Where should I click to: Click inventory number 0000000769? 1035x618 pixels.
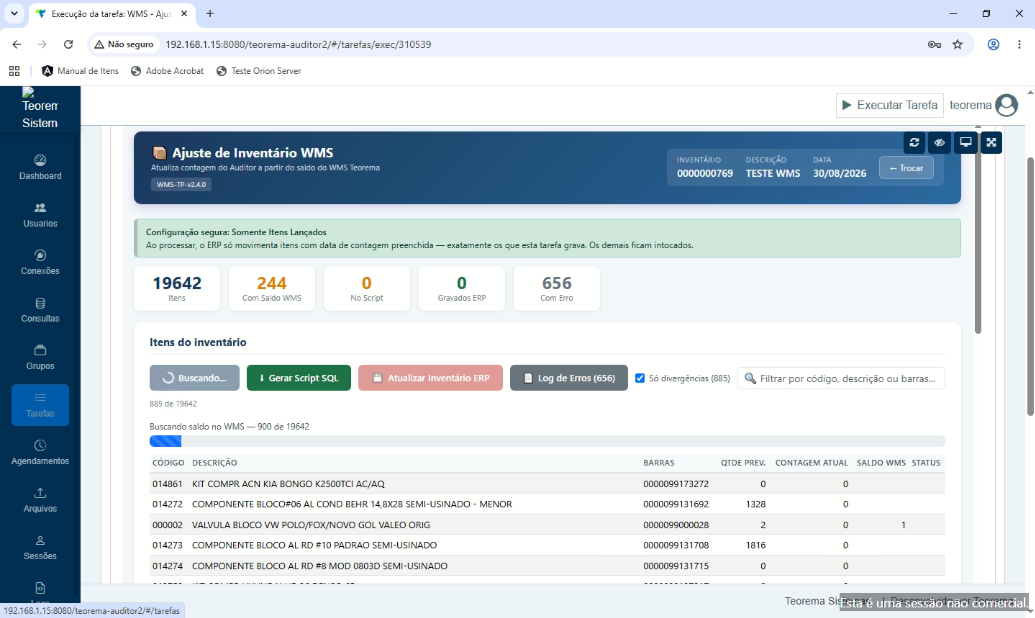click(704, 174)
